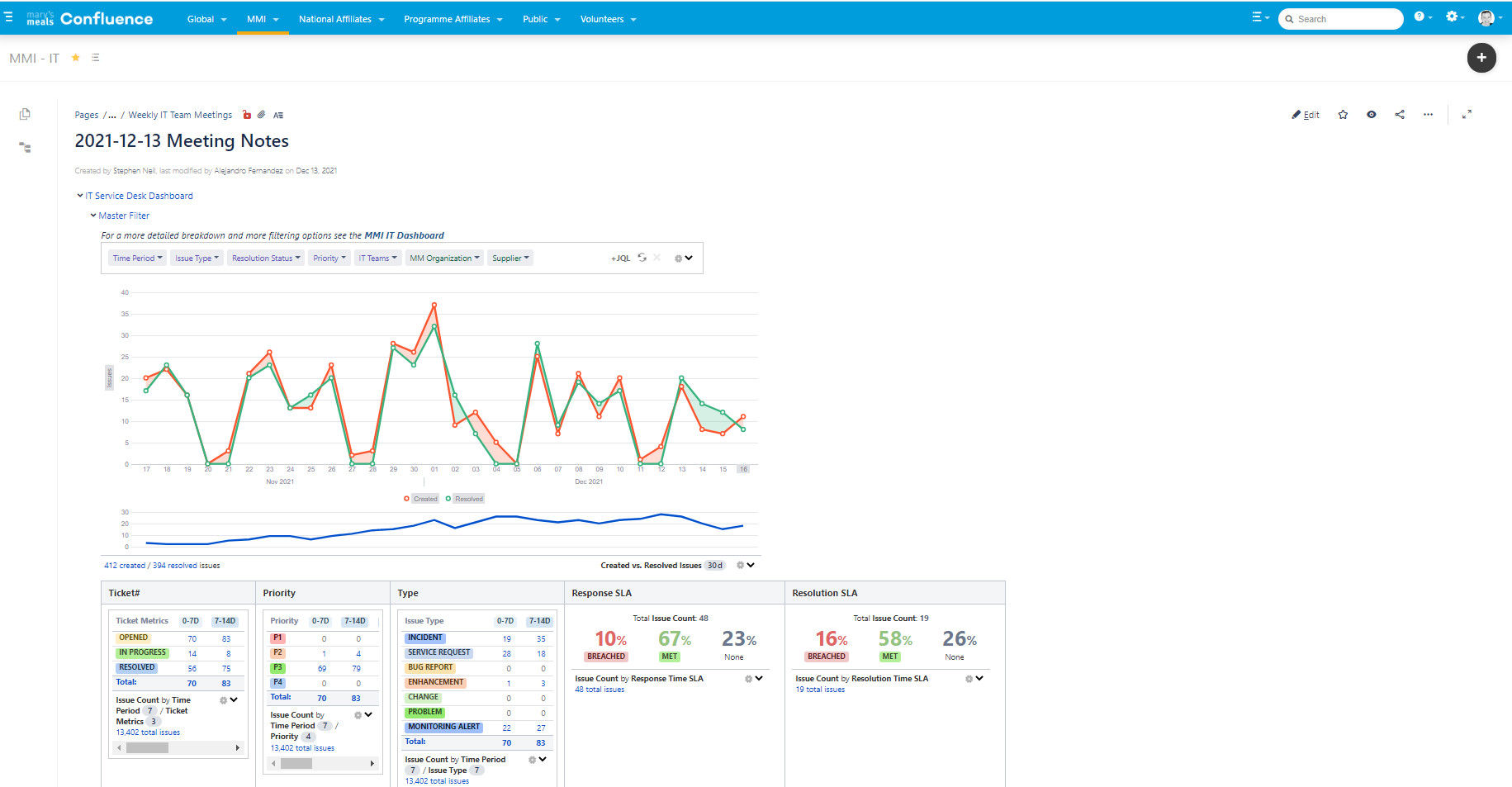This screenshot has height=787, width=1512.
Task: Open the Resolution Status filter dropdown
Action: [x=266, y=258]
